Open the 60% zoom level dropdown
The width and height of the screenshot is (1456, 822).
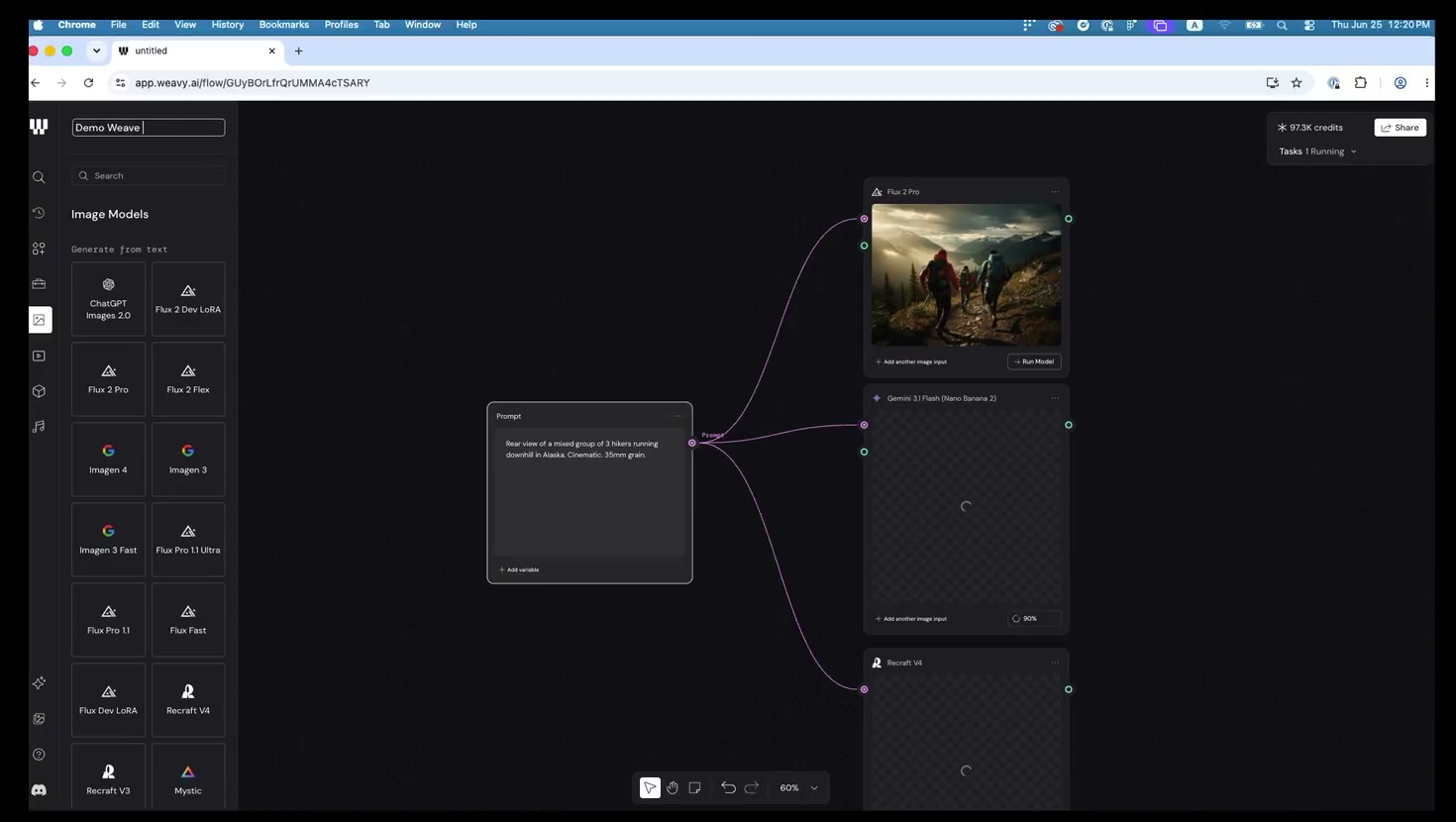[799, 788]
